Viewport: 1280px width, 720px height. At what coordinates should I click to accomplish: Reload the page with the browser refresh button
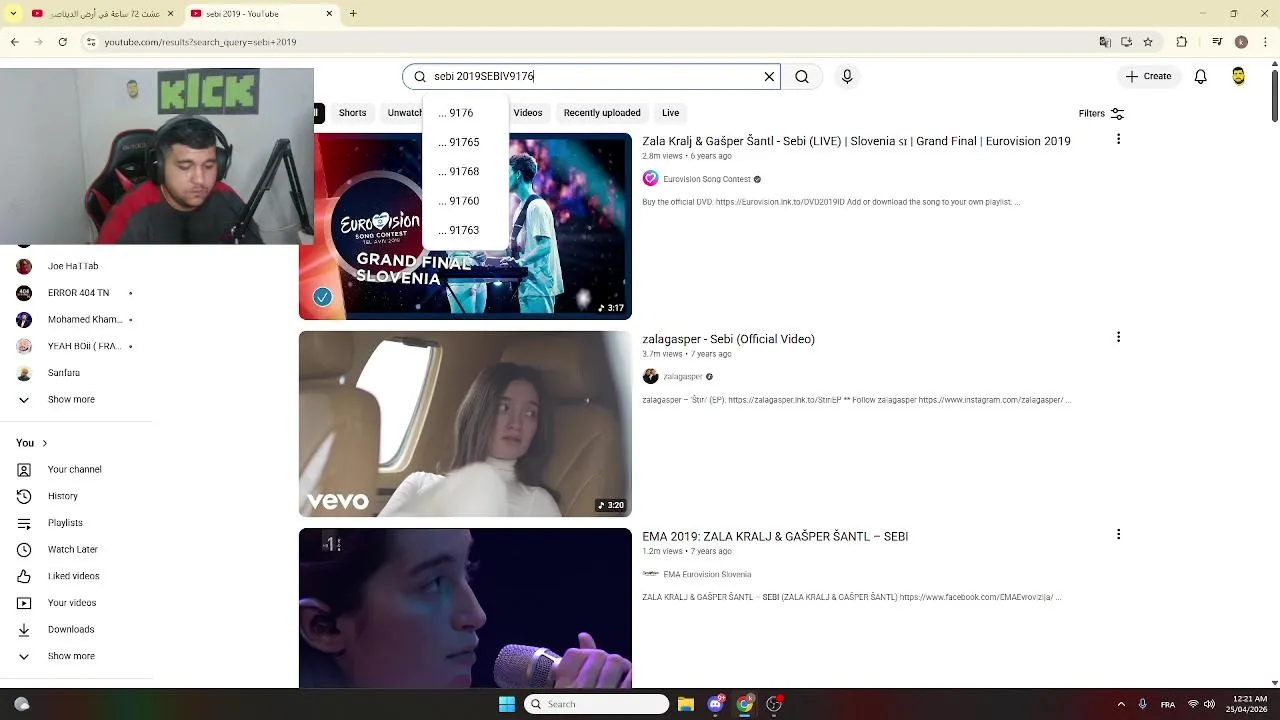point(62,42)
